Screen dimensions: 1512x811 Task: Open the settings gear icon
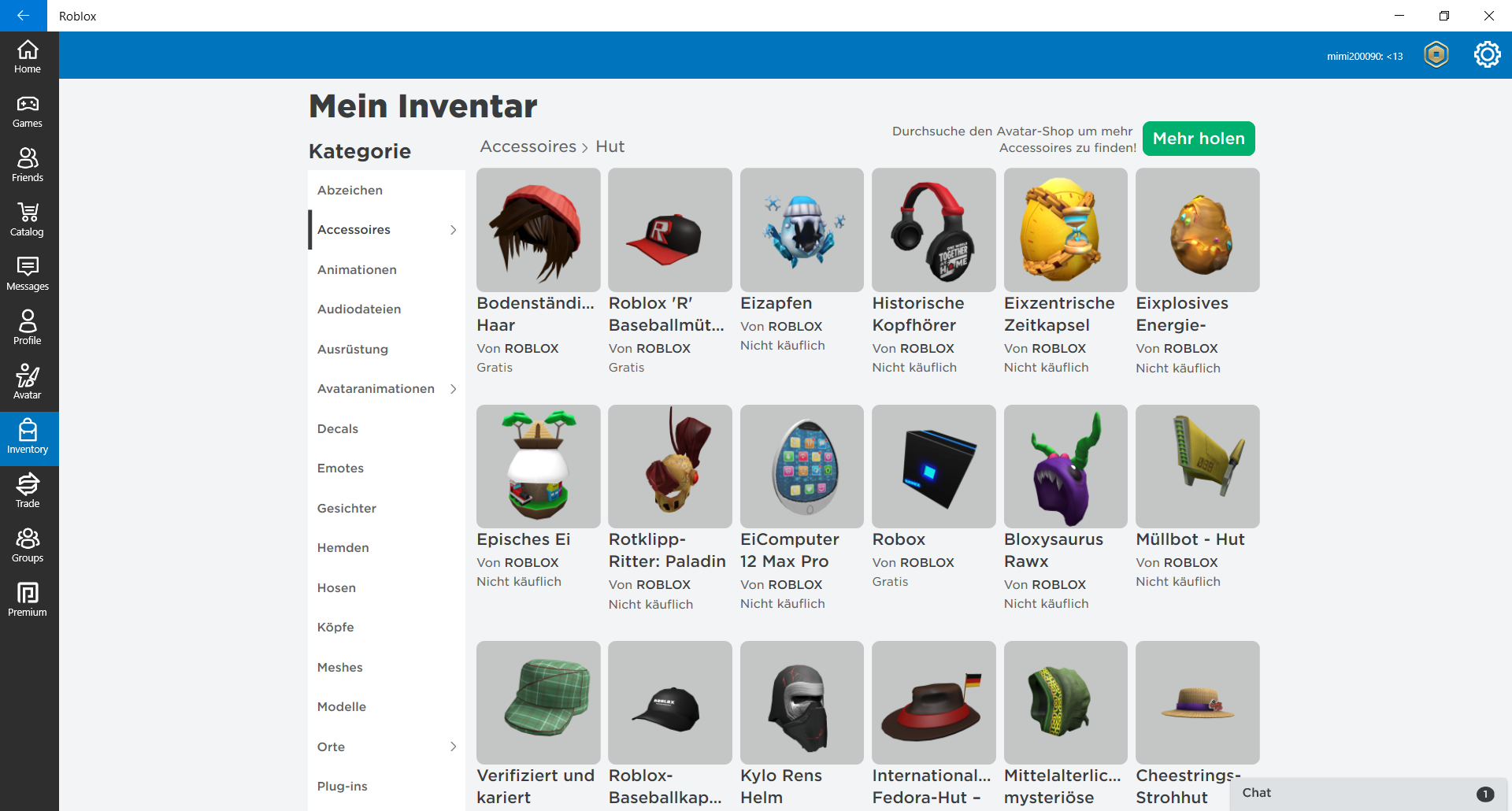coord(1487,54)
